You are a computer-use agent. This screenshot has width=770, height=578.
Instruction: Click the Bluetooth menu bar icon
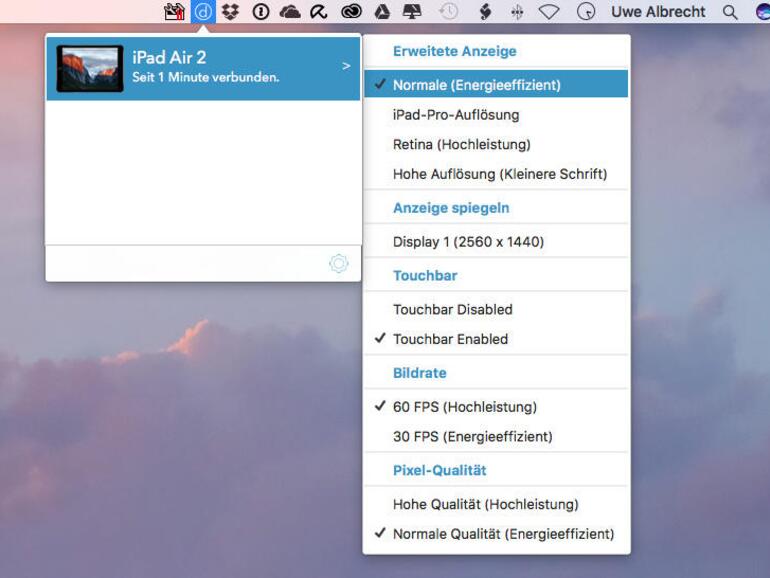[517, 12]
